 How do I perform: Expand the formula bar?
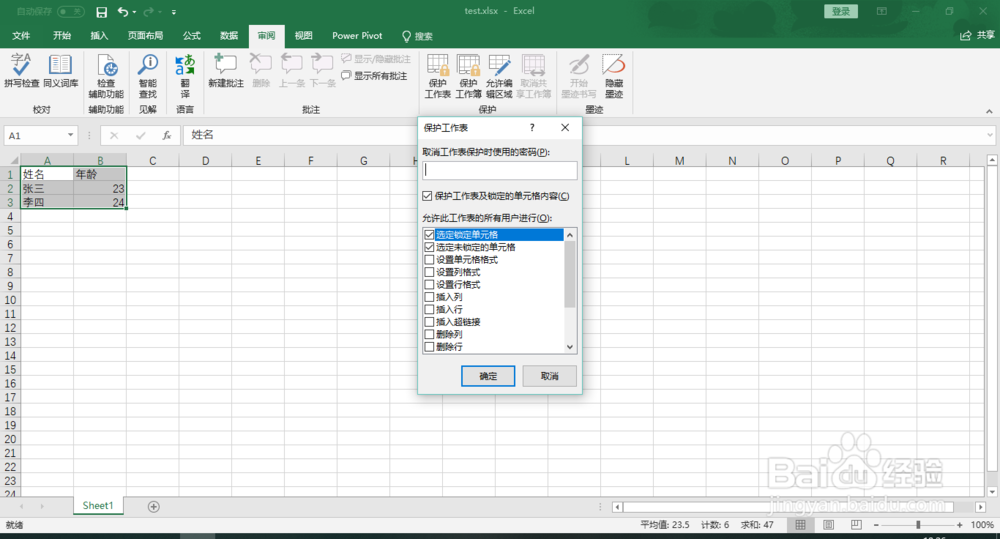pos(990,135)
